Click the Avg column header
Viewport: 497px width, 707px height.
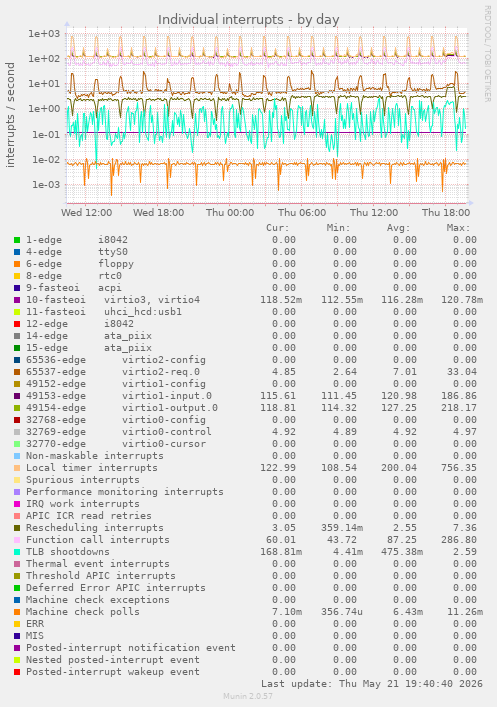point(399,228)
